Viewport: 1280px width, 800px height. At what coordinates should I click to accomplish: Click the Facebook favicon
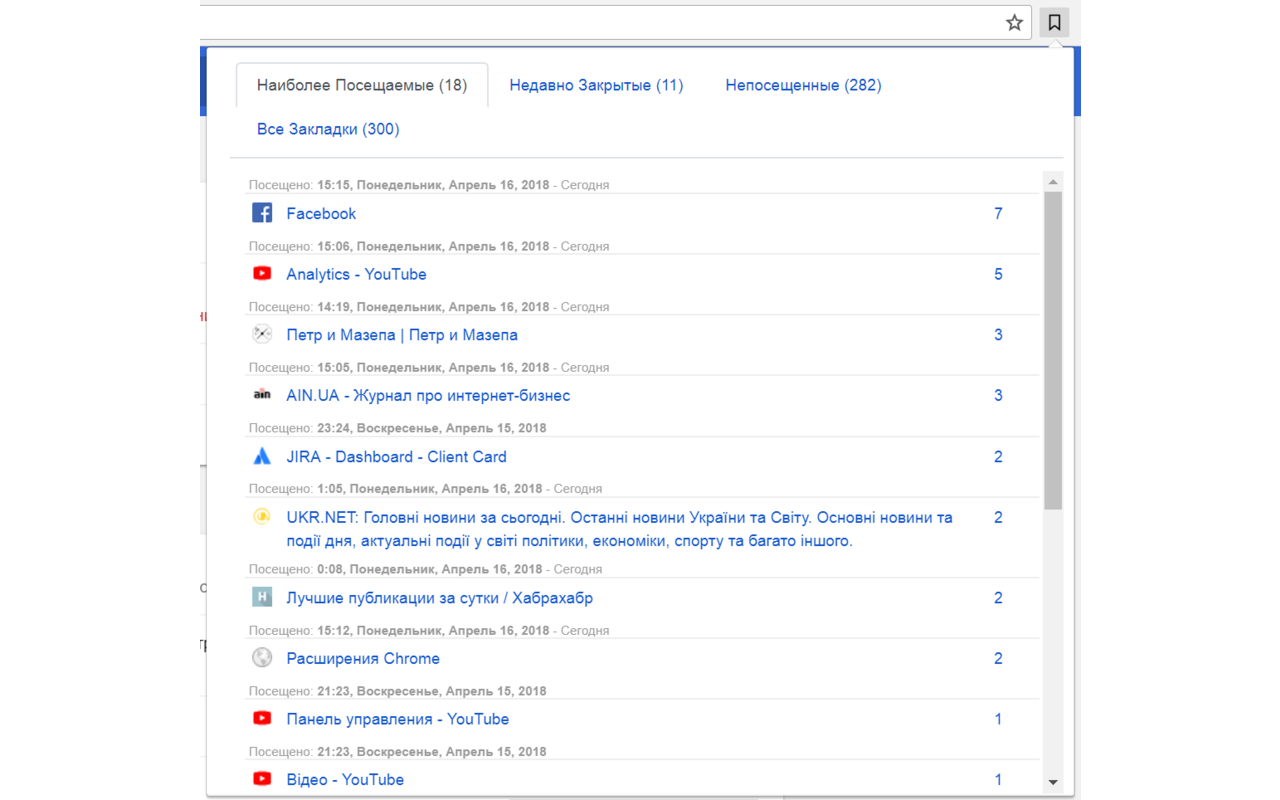pyautogui.click(x=262, y=213)
